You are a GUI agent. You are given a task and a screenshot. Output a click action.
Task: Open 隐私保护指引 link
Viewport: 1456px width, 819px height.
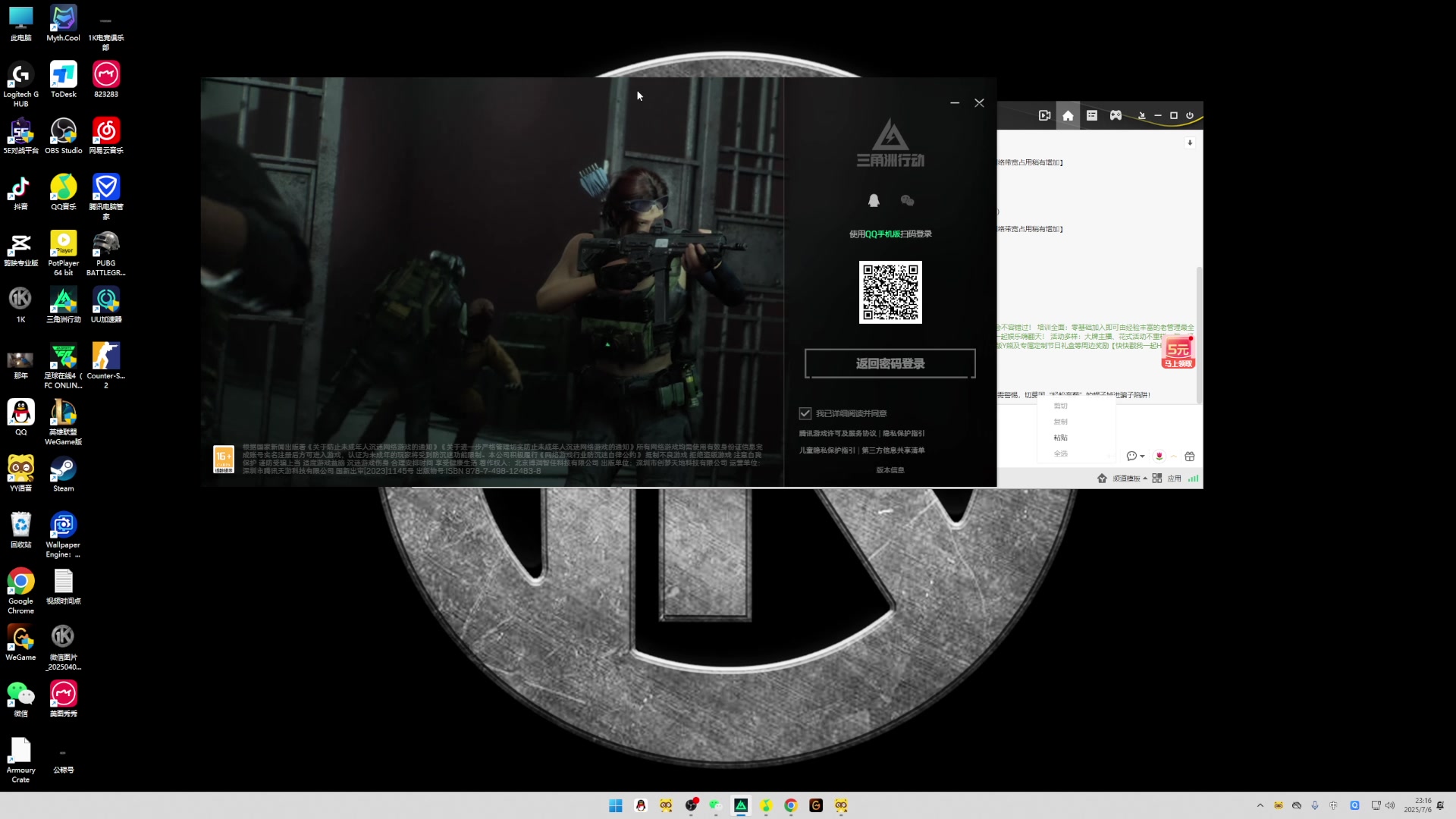904,434
